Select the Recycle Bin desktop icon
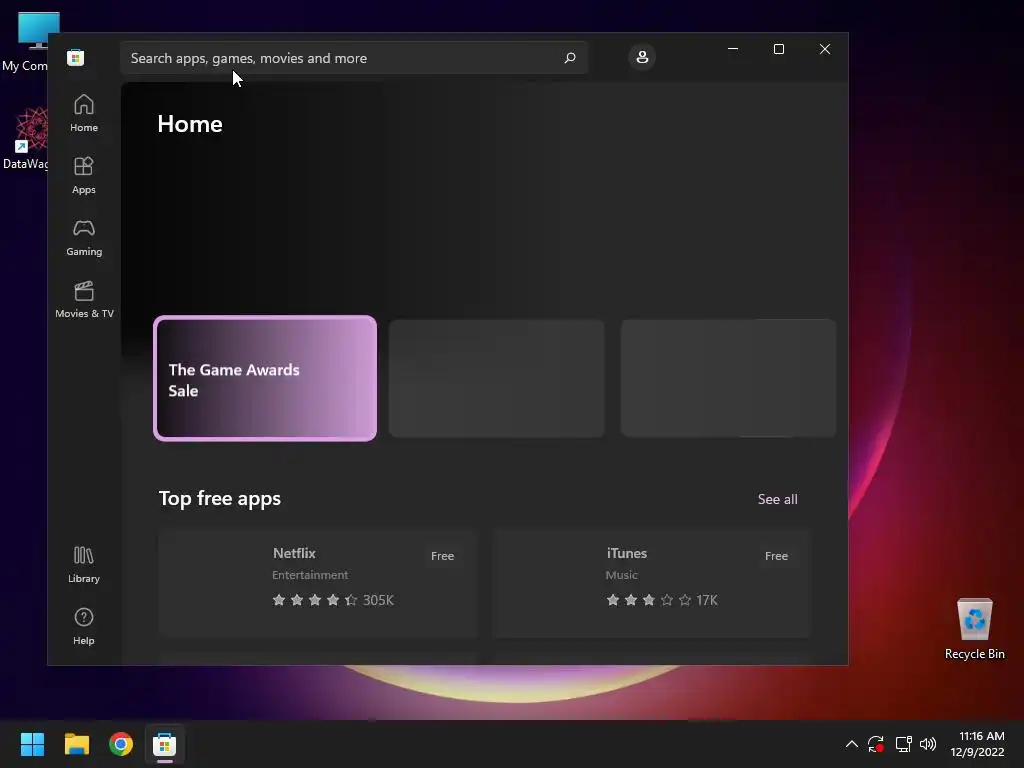This screenshot has height=768, width=1024. (974, 629)
